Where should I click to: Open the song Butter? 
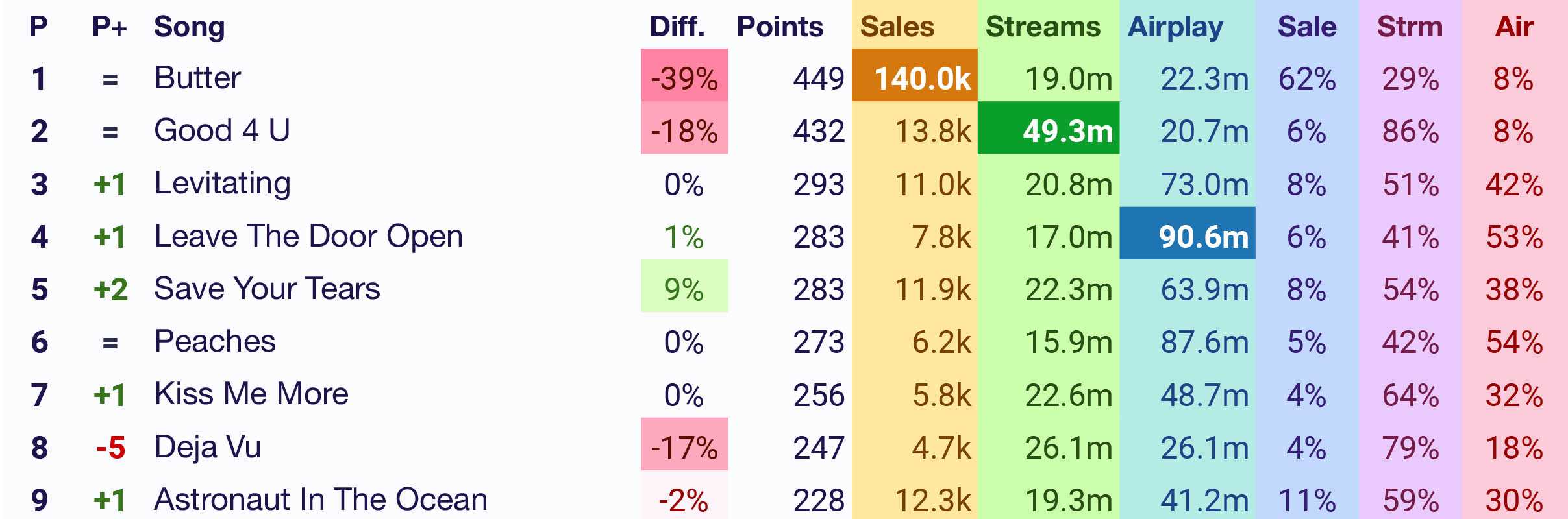coord(197,78)
